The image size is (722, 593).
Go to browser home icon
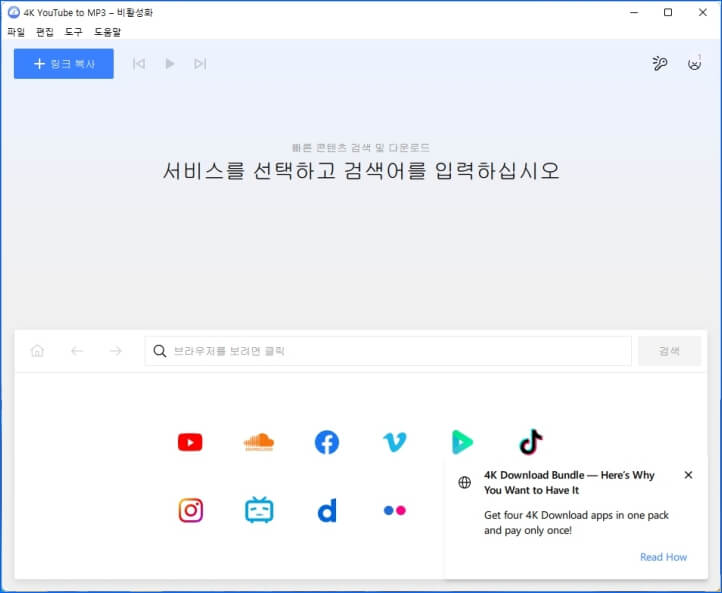click(x=37, y=351)
